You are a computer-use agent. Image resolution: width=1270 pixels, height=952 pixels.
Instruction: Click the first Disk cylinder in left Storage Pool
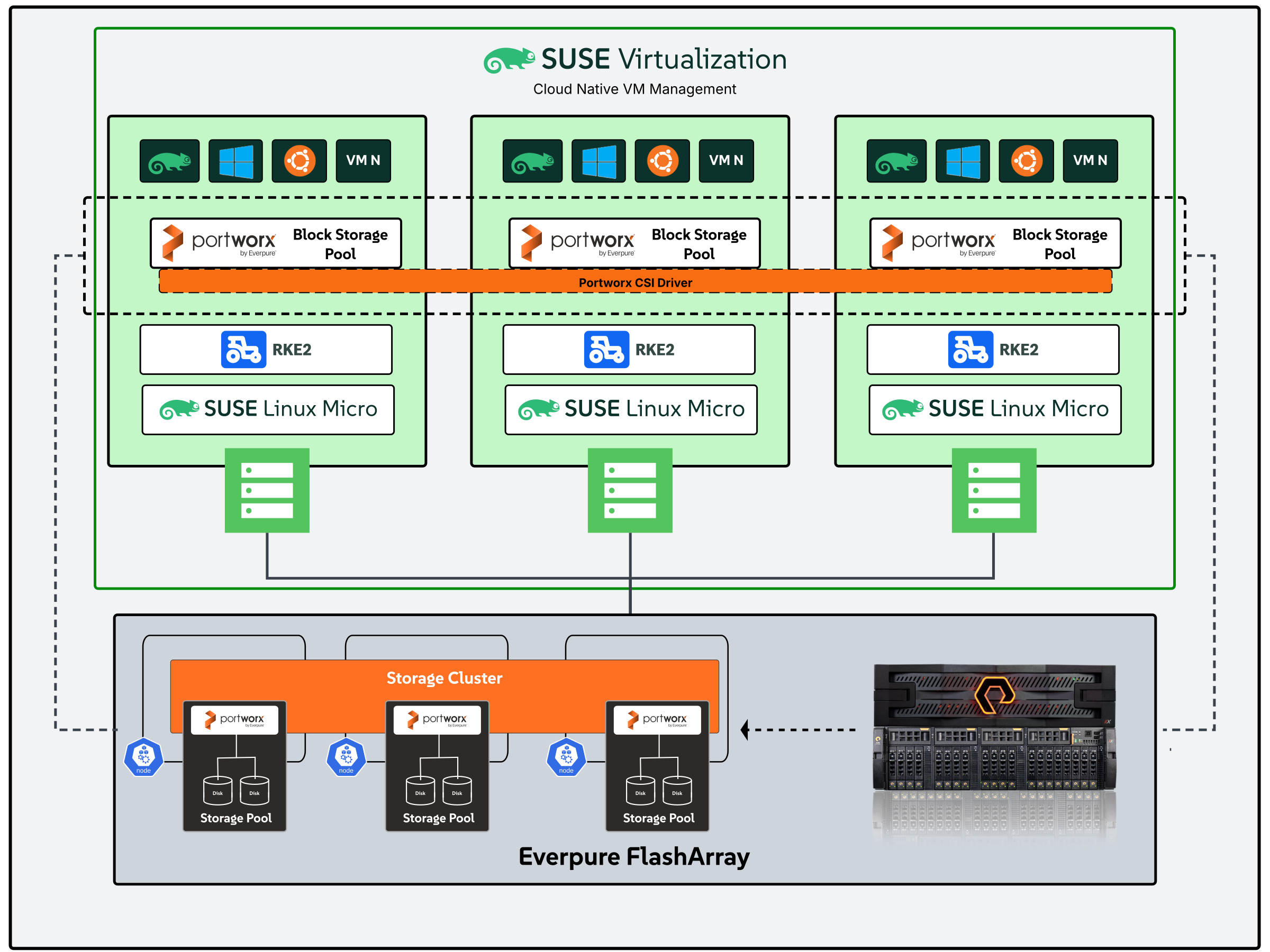click(x=217, y=790)
